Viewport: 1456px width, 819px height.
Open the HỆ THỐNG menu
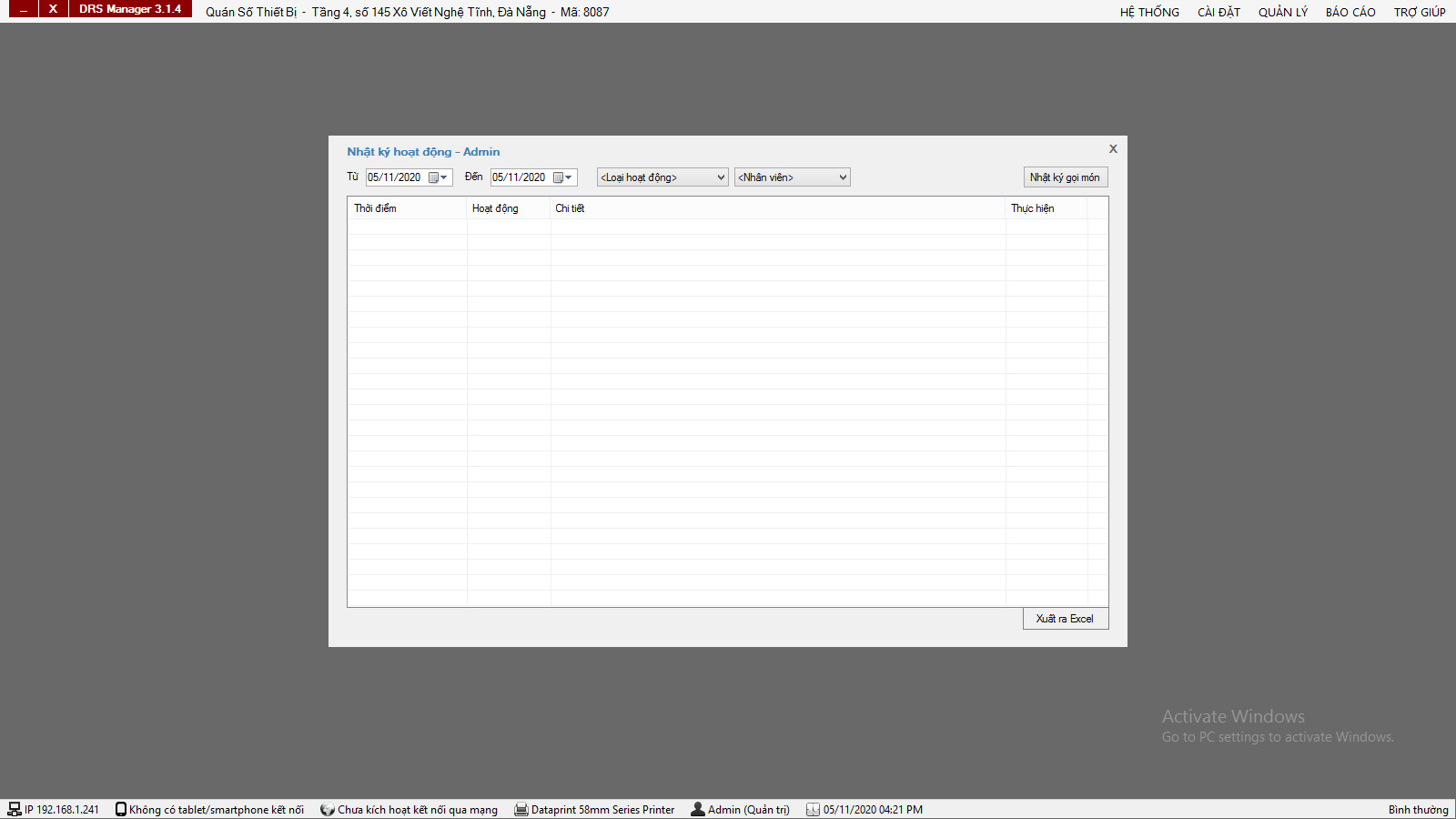pyautogui.click(x=1149, y=12)
